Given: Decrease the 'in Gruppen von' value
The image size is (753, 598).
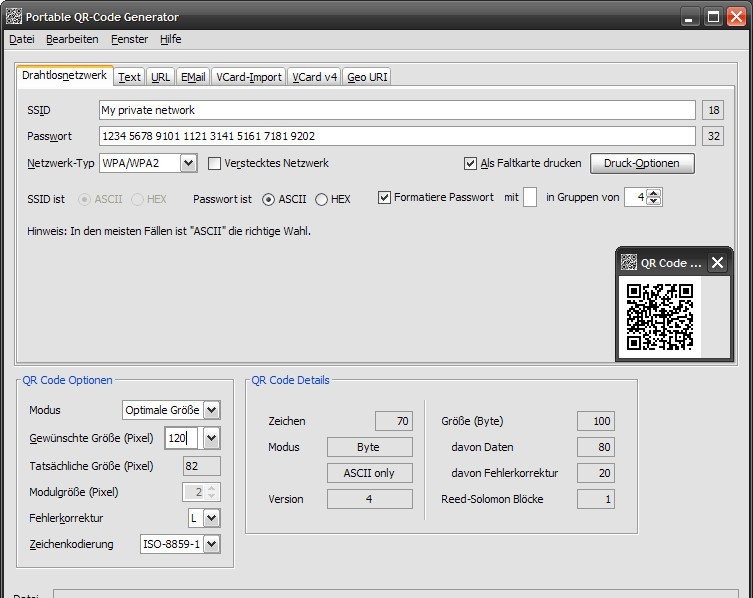Looking at the screenshot, I should click(x=653, y=201).
